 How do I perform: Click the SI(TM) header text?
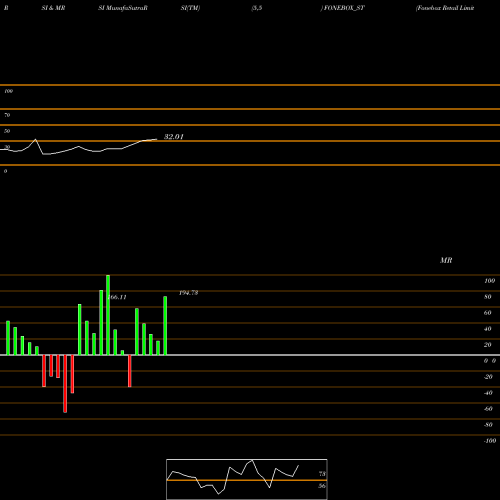[x=190, y=8]
